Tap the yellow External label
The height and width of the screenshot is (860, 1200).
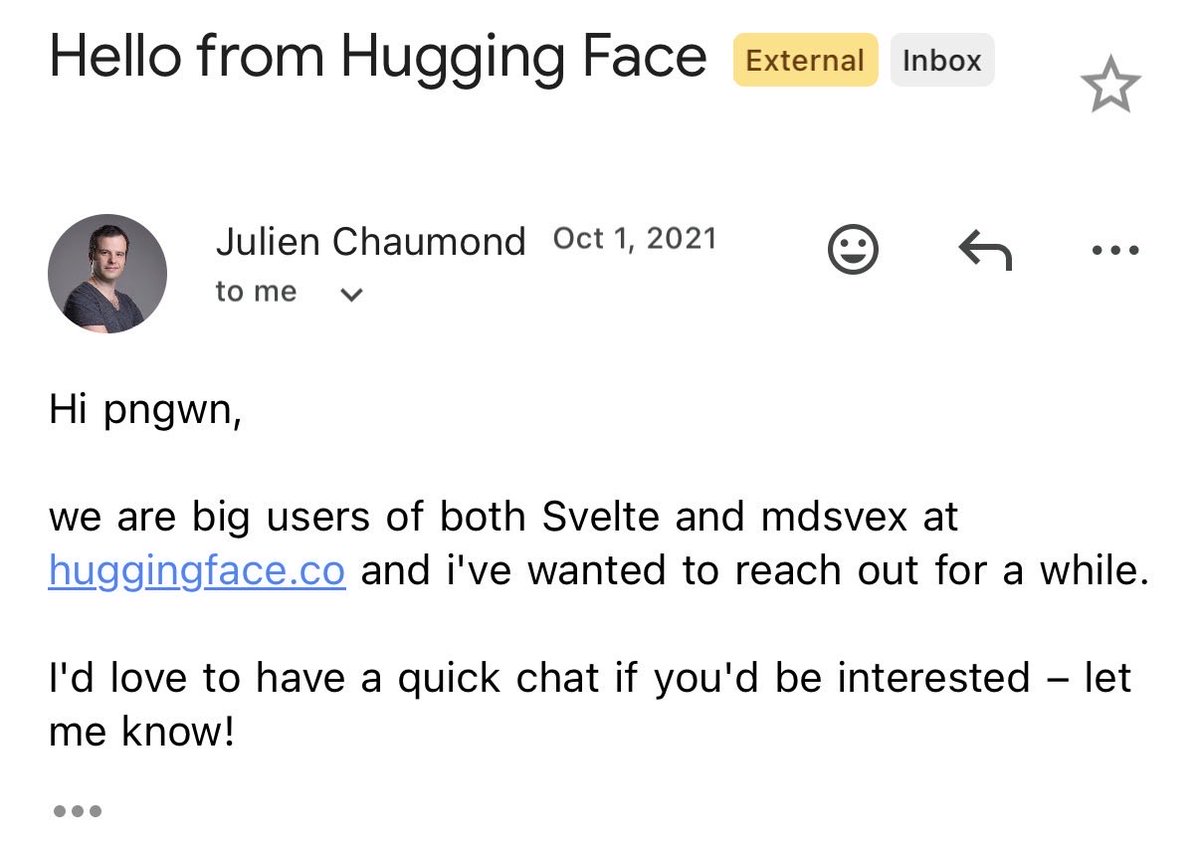coord(805,60)
